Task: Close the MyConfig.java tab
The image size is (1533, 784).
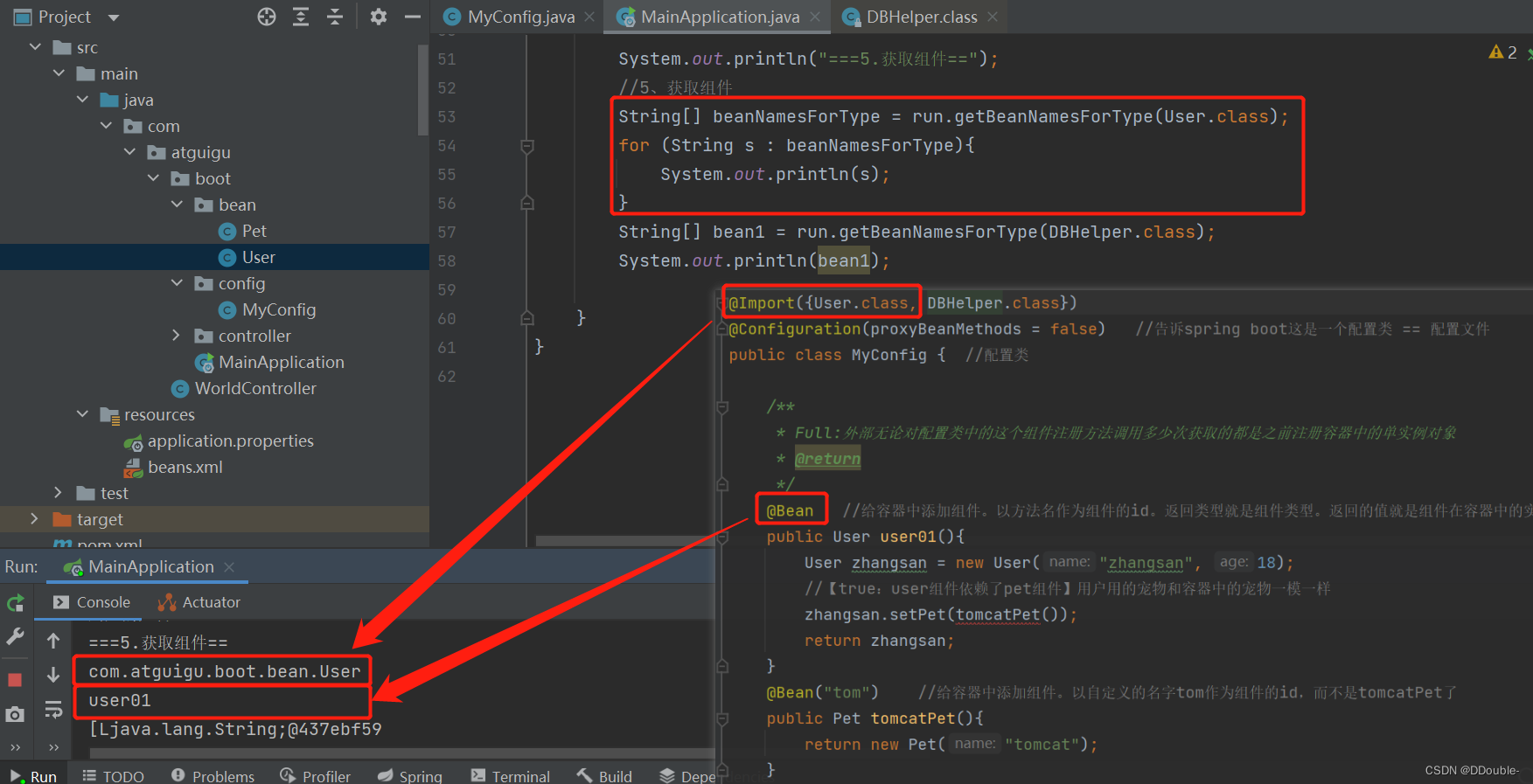Action: click(590, 17)
